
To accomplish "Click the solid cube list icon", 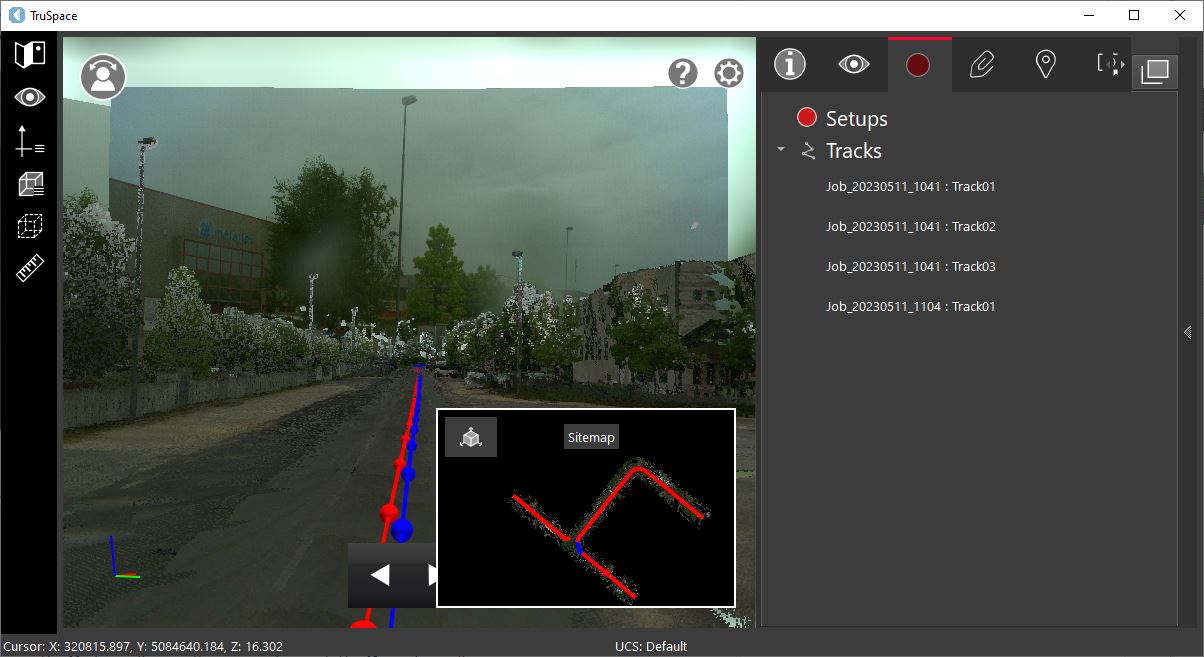I will click(x=30, y=184).
